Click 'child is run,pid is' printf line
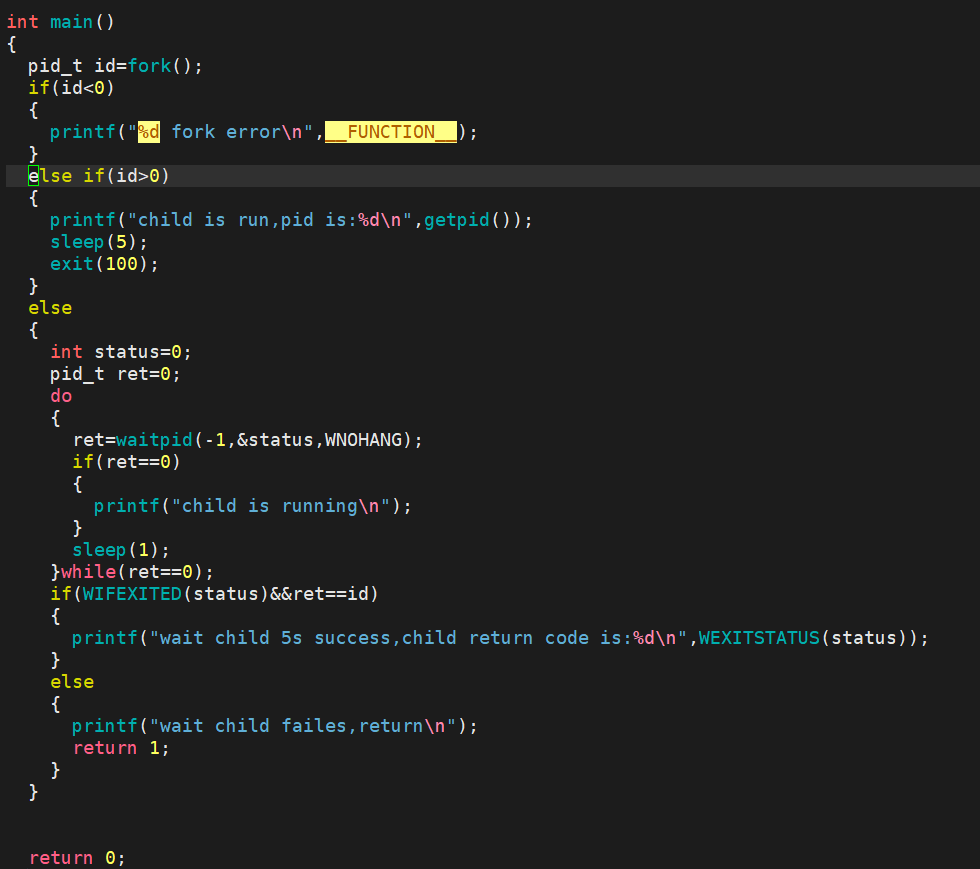 pos(291,220)
